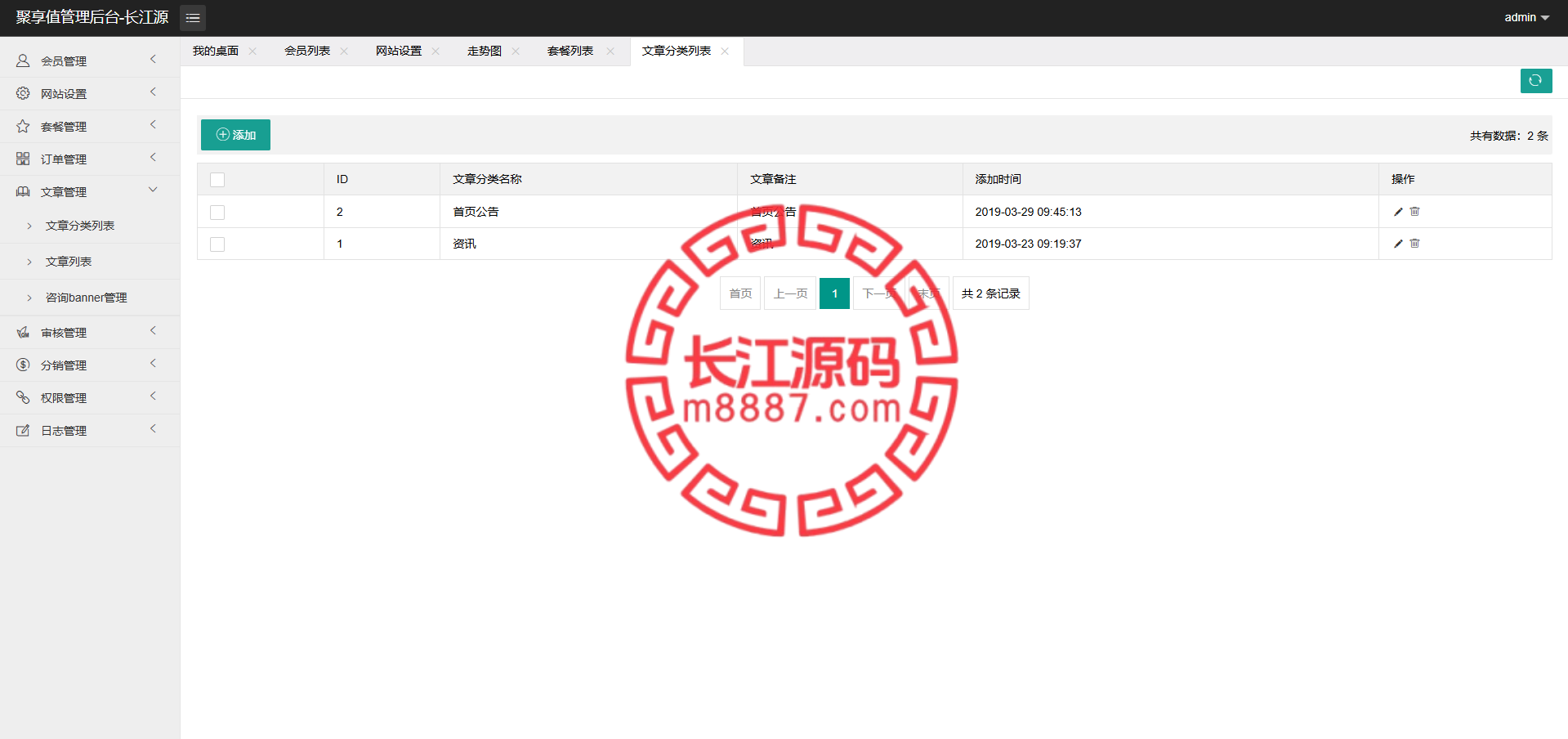1568x739 pixels.
Task: Close the 走势图 tab
Action: (516, 51)
